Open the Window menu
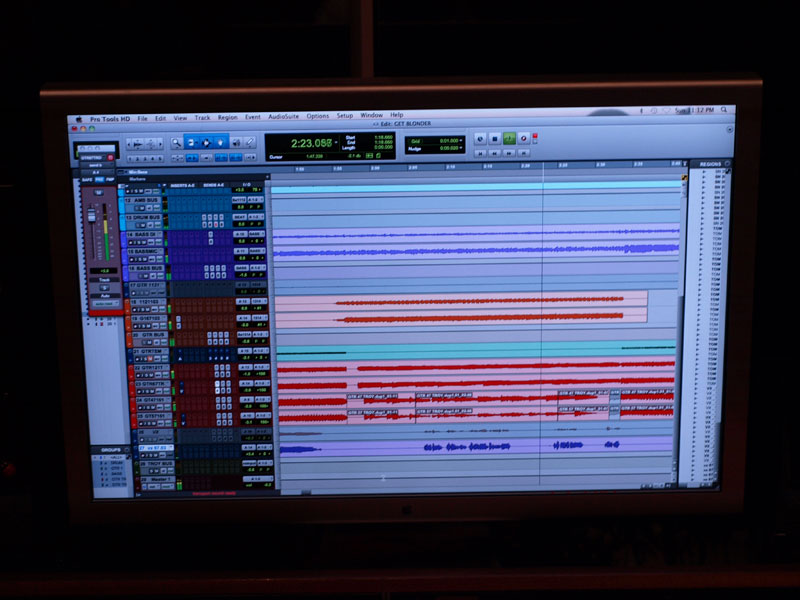 click(371, 115)
